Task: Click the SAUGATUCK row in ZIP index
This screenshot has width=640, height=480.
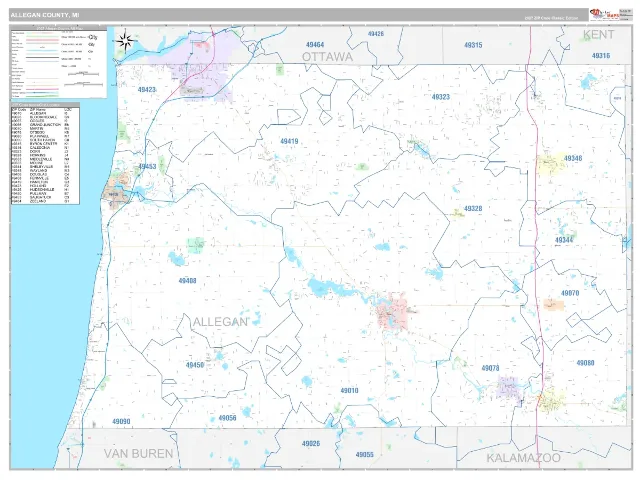Action: point(45,197)
